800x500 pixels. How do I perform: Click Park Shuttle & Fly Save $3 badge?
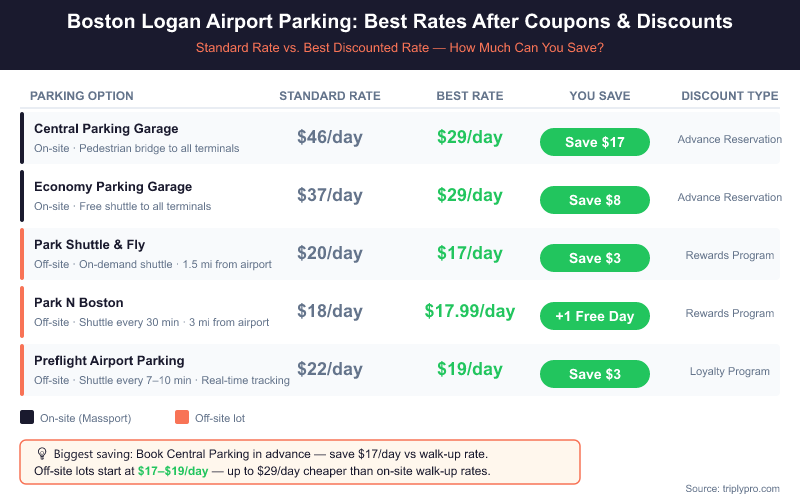coord(595,258)
